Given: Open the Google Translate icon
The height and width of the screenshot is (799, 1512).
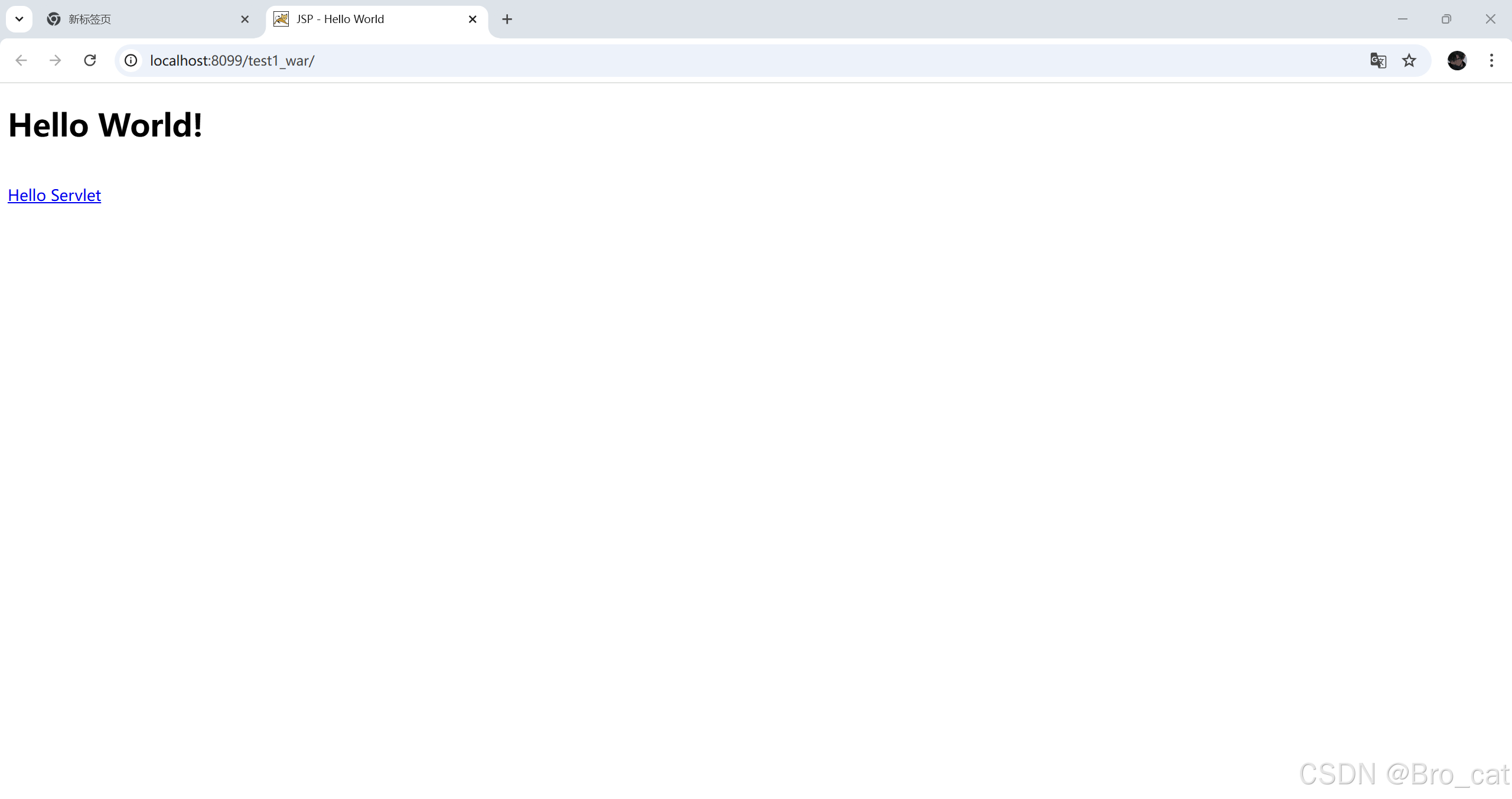Looking at the screenshot, I should [1378, 60].
